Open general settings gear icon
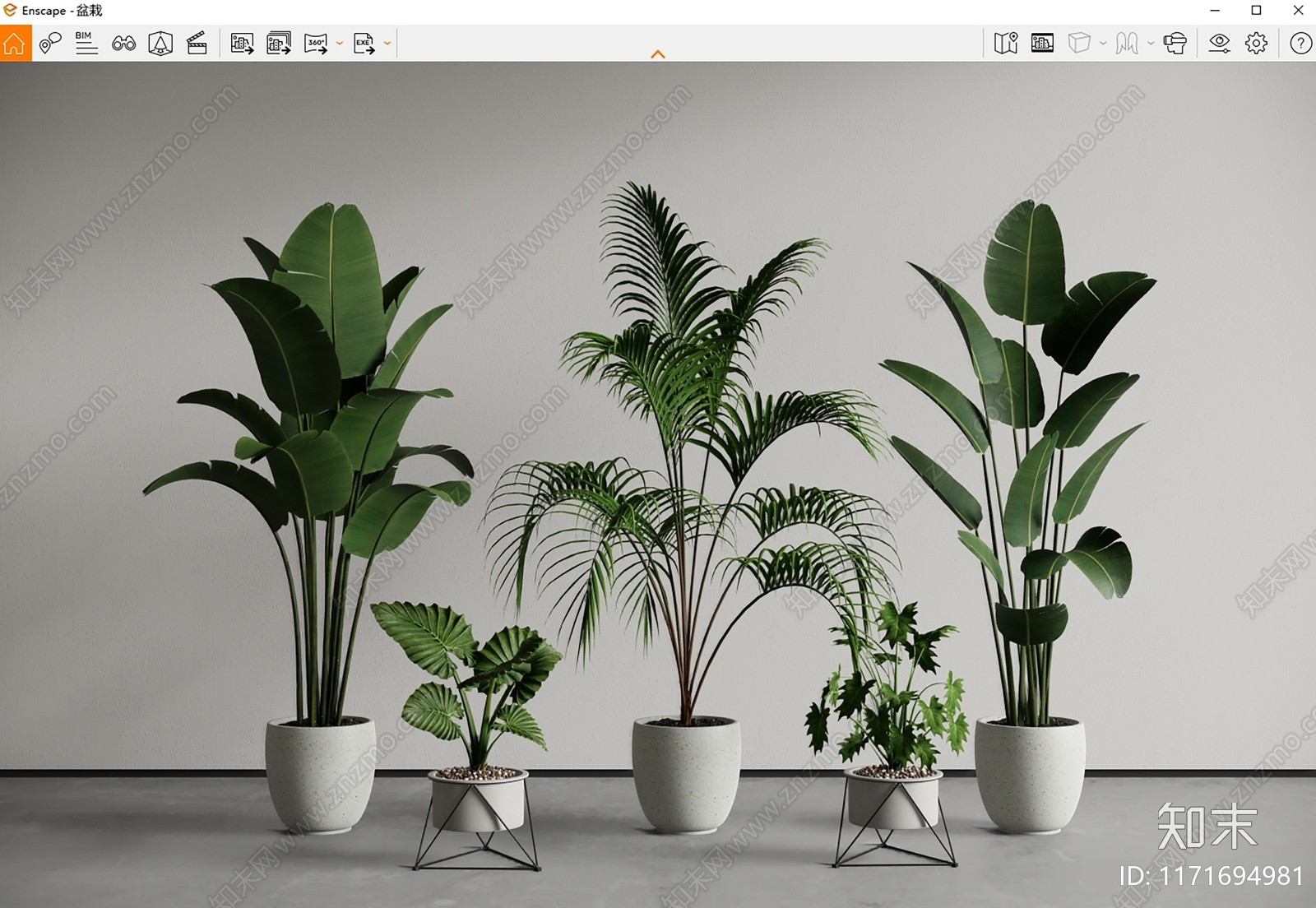The image size is (1316, 908). tap(1257, 43)
